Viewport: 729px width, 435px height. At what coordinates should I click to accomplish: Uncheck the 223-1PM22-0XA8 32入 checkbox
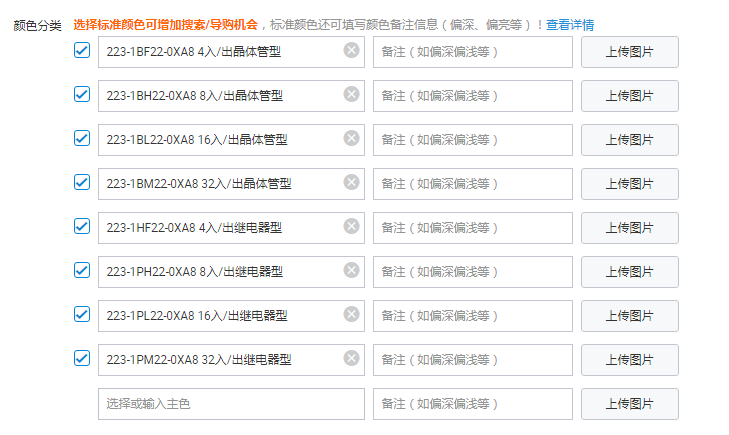(82, 358)
